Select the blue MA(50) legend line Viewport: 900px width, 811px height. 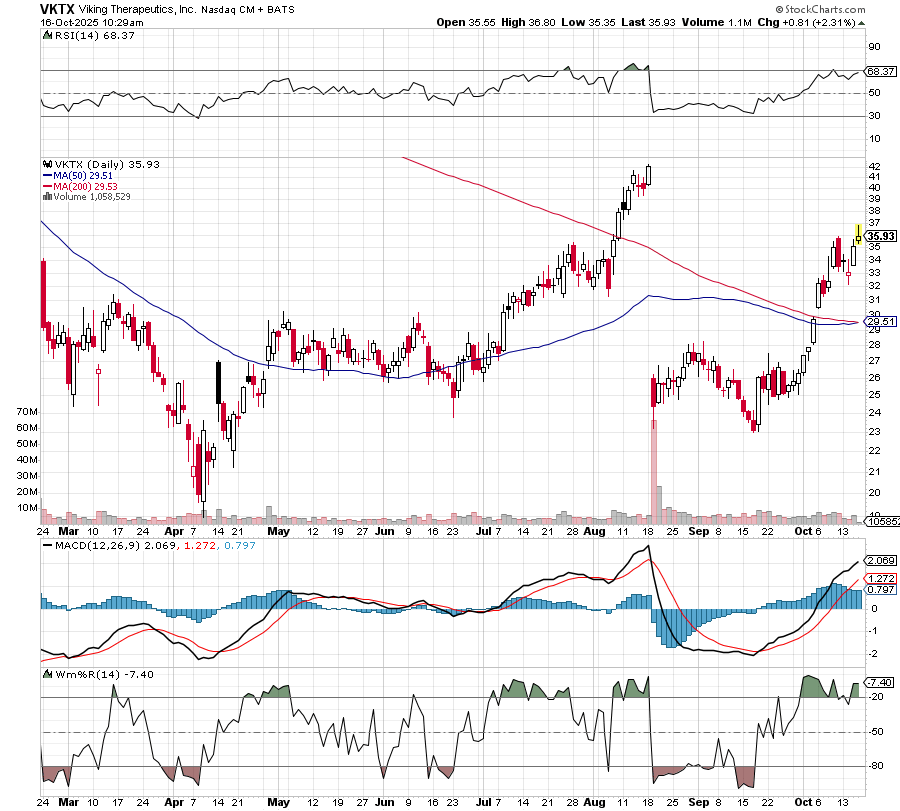pos(47,175)
